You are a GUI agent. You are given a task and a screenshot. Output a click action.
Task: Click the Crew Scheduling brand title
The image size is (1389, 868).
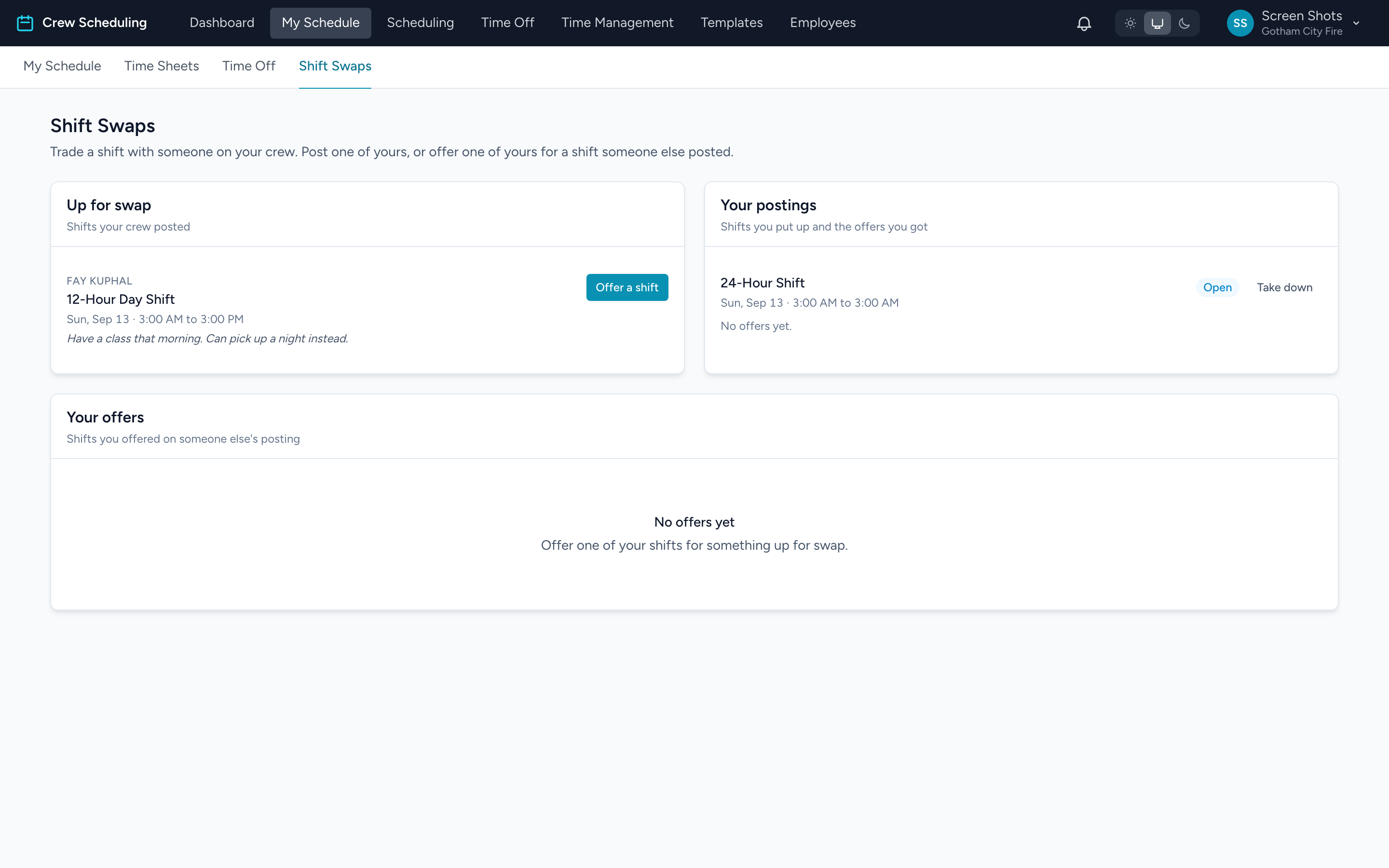tap(95, 23)
